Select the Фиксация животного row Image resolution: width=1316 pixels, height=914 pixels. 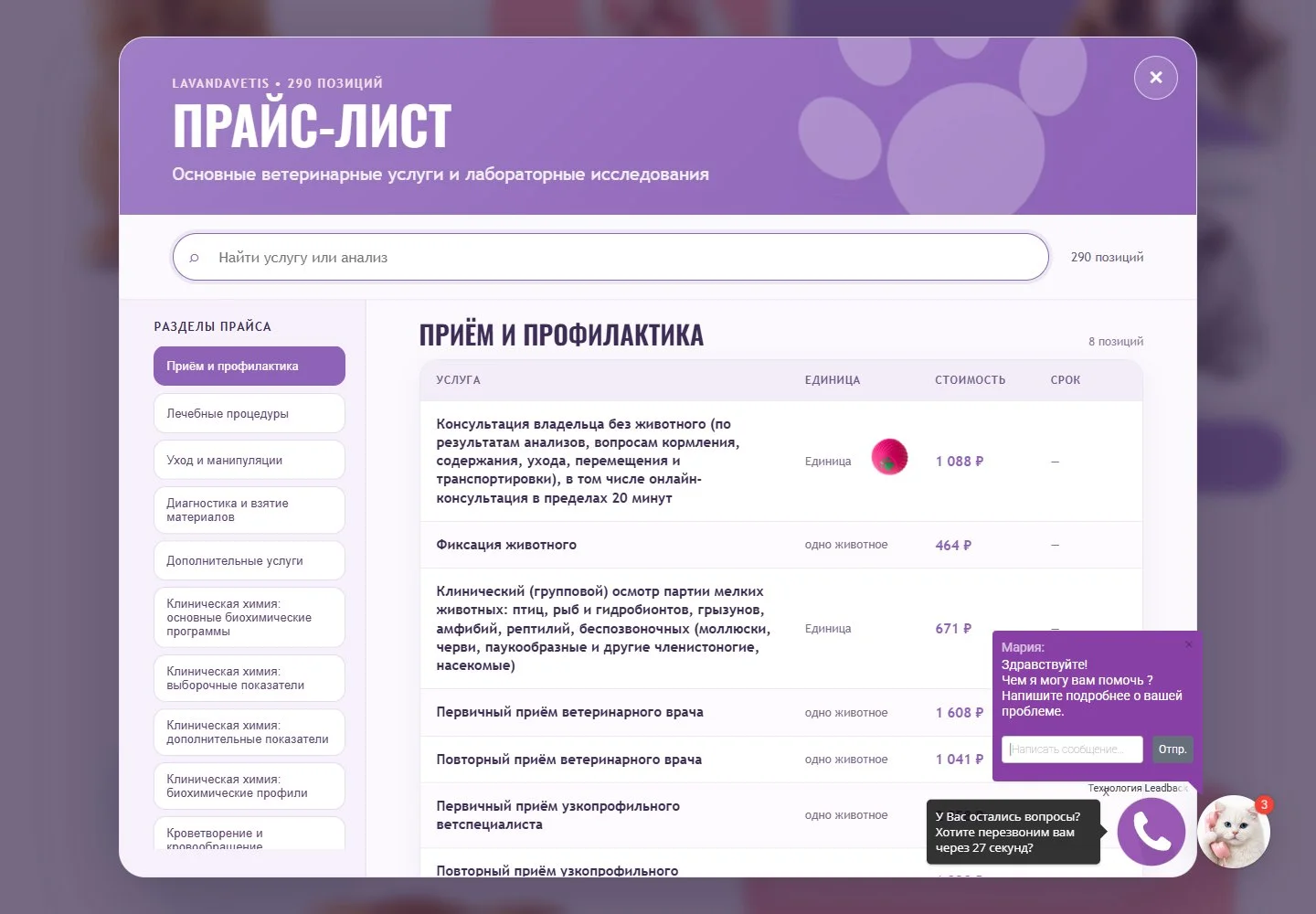781,545
